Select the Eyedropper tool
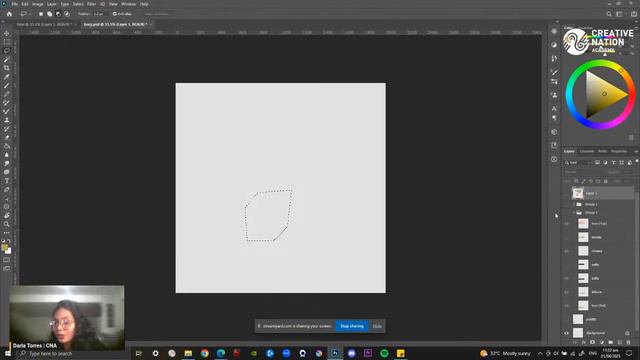The image size is (640, 360). [x=7, y=77]
